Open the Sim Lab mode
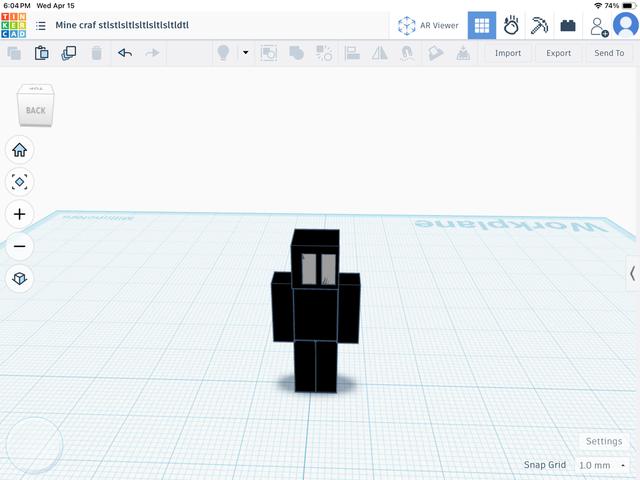This screenshot has width=640, height=480. 511,25
